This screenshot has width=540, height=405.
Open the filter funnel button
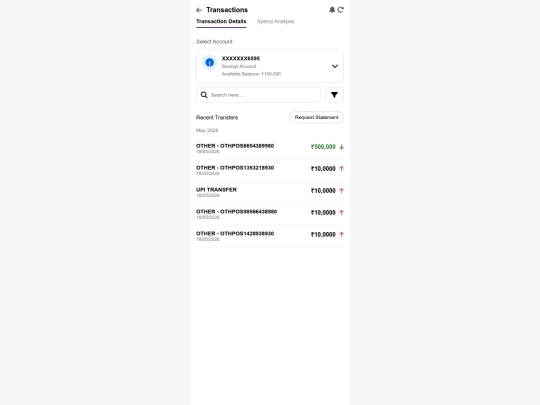point(334,95)
